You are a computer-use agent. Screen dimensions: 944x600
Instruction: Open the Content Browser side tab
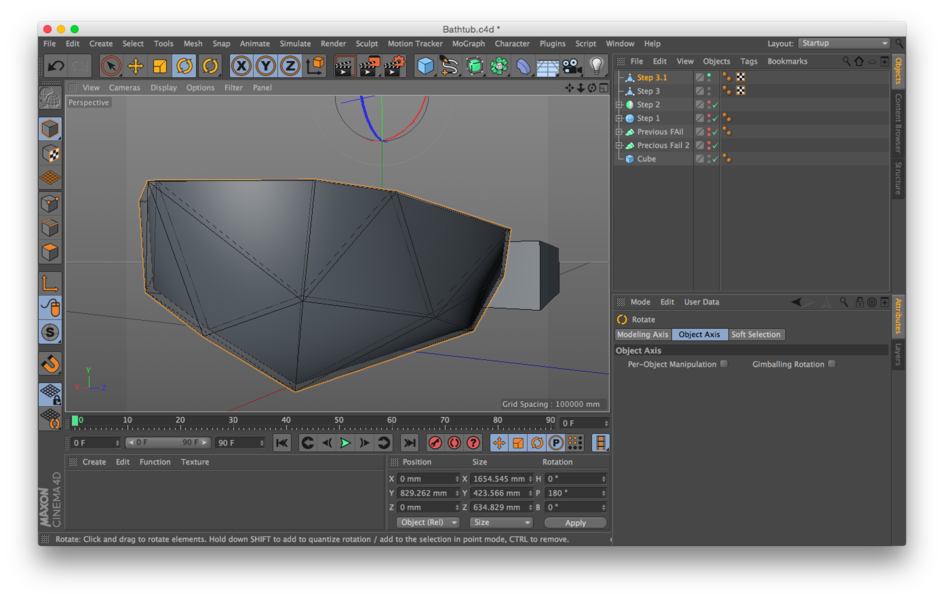click(x=898, y=123)
